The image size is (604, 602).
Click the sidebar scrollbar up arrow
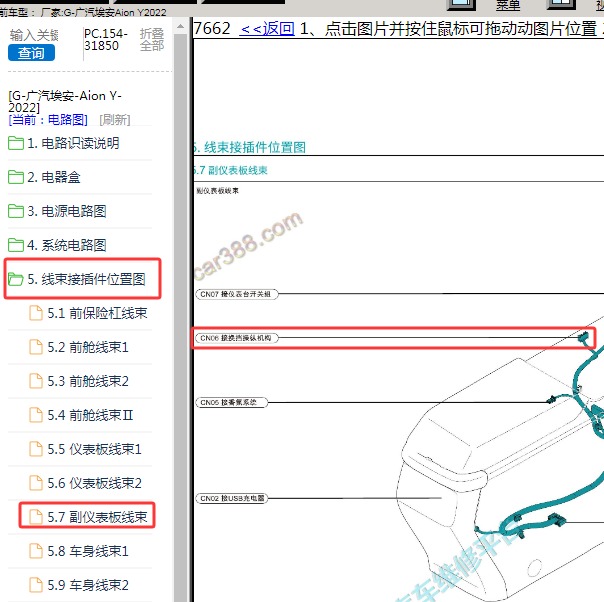coord(180,26)
